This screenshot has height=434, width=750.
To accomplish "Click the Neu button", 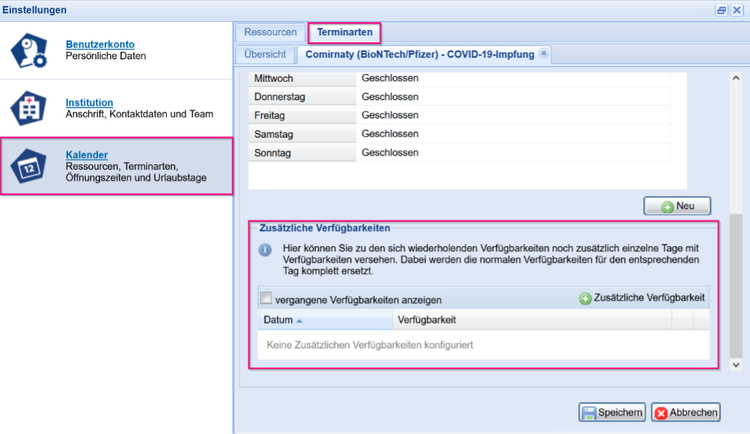I will pyautogui.click(x=677, y=206).
